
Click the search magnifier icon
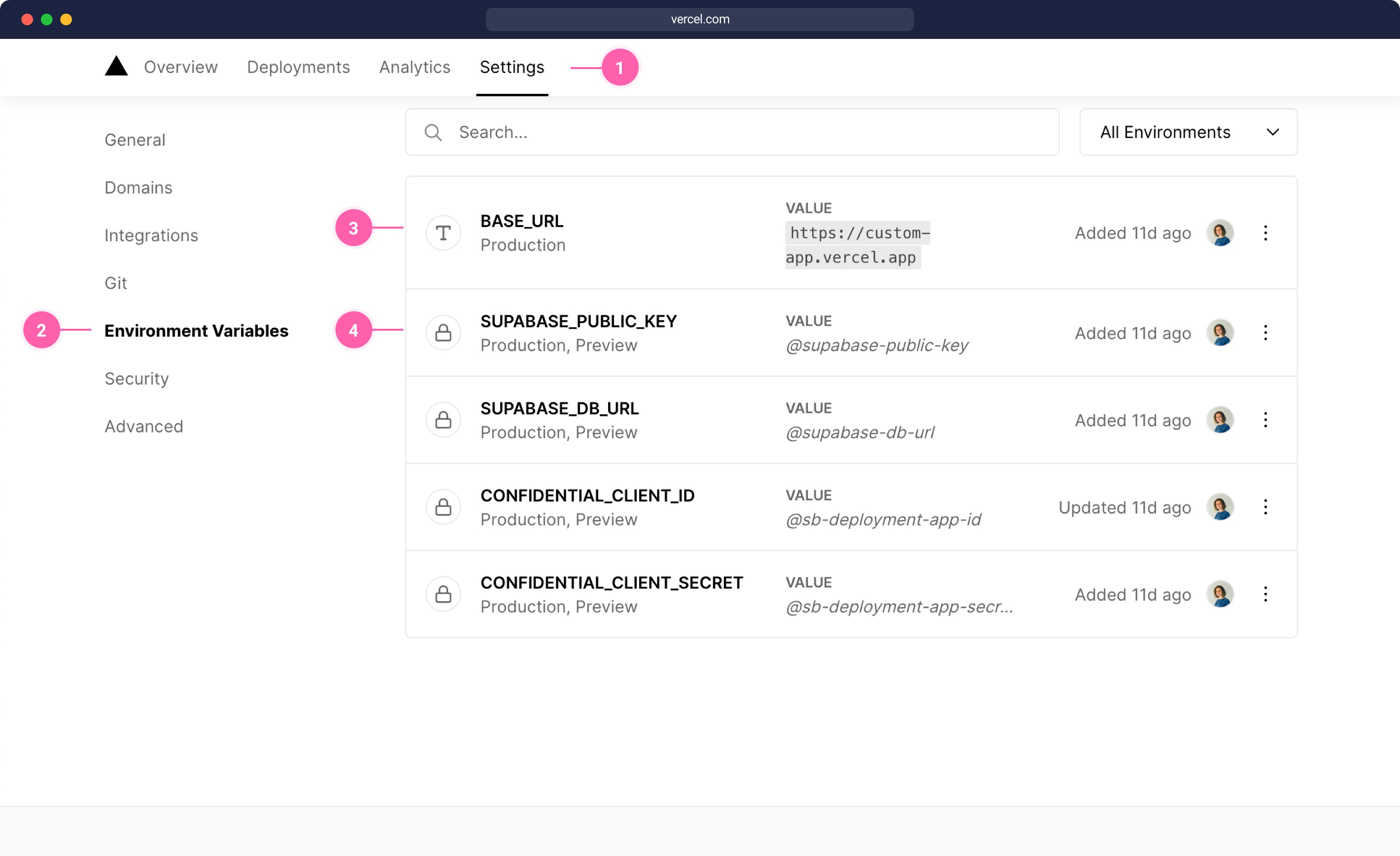point(433,132)
